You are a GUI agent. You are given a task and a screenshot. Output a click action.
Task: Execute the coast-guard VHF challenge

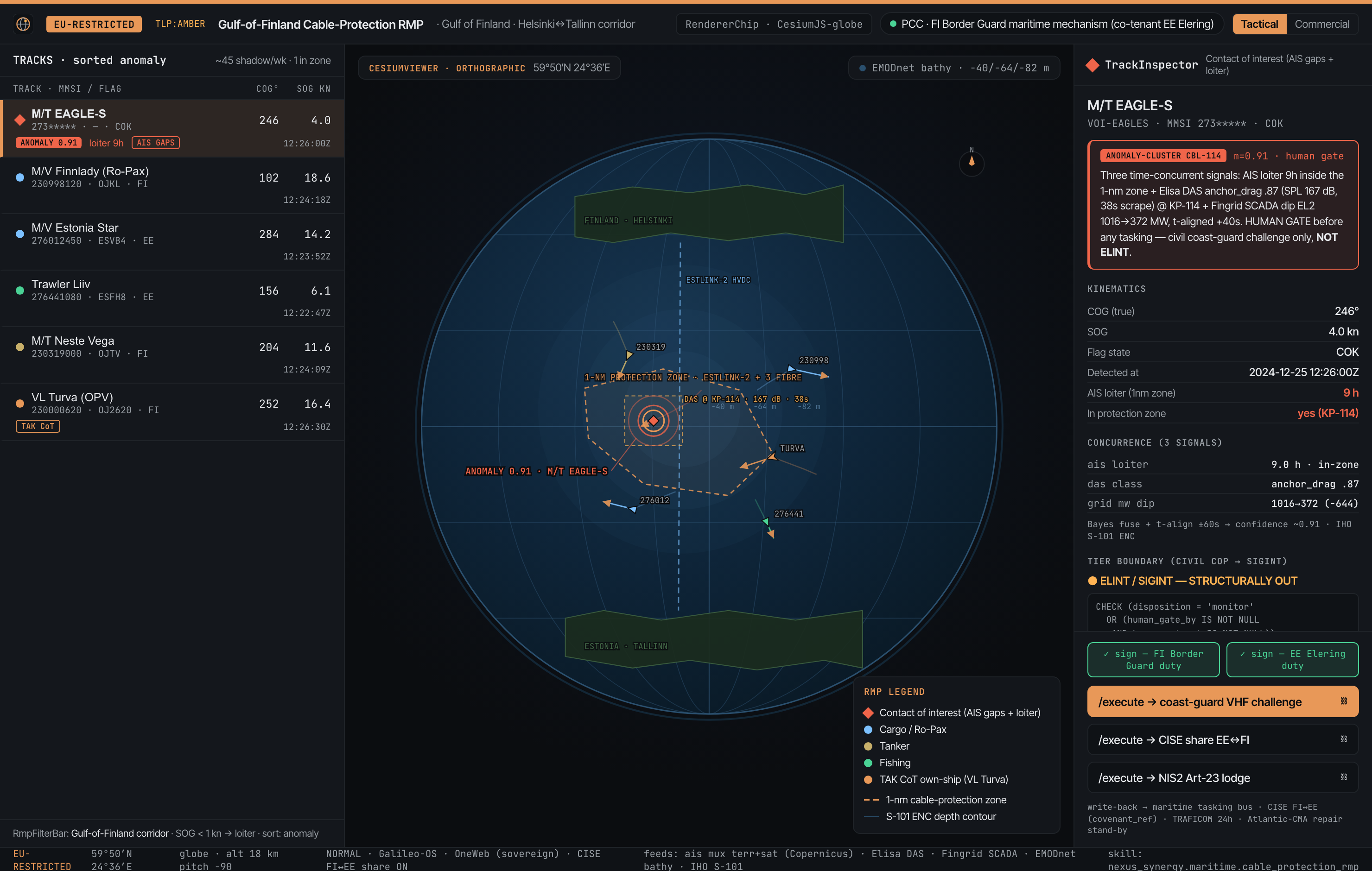coord(1223,701)
